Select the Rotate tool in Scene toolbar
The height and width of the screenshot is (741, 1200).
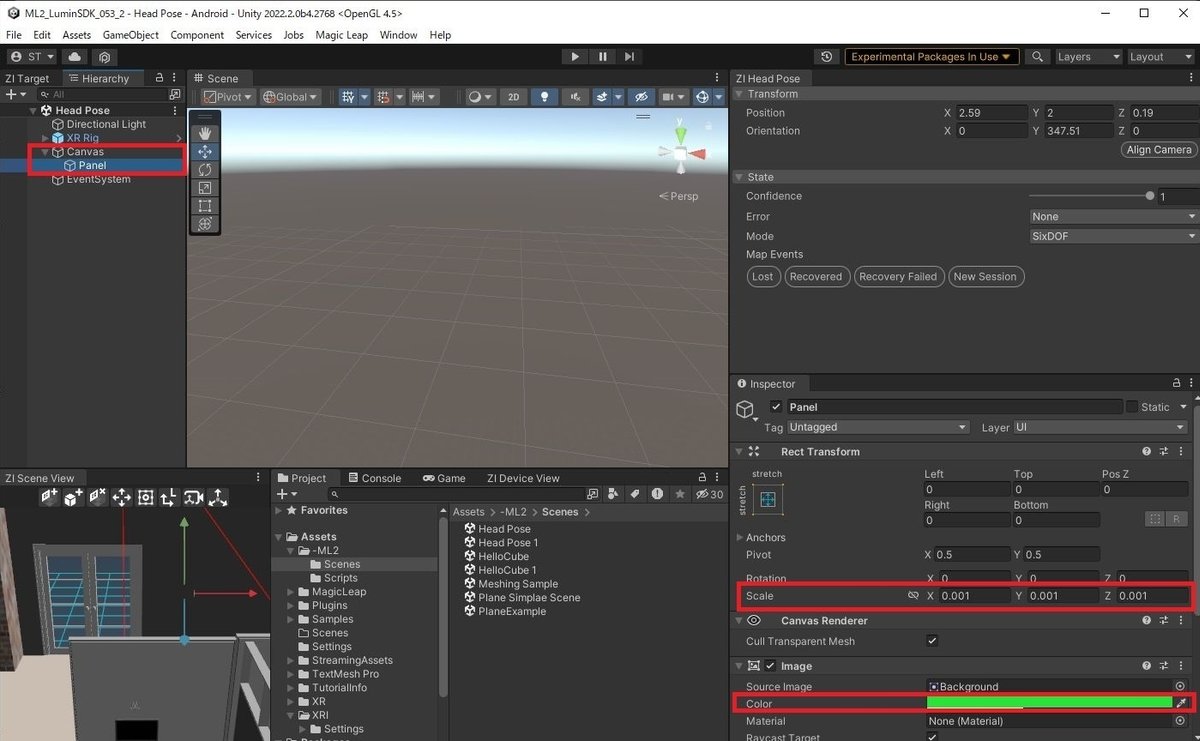point(205,170)
